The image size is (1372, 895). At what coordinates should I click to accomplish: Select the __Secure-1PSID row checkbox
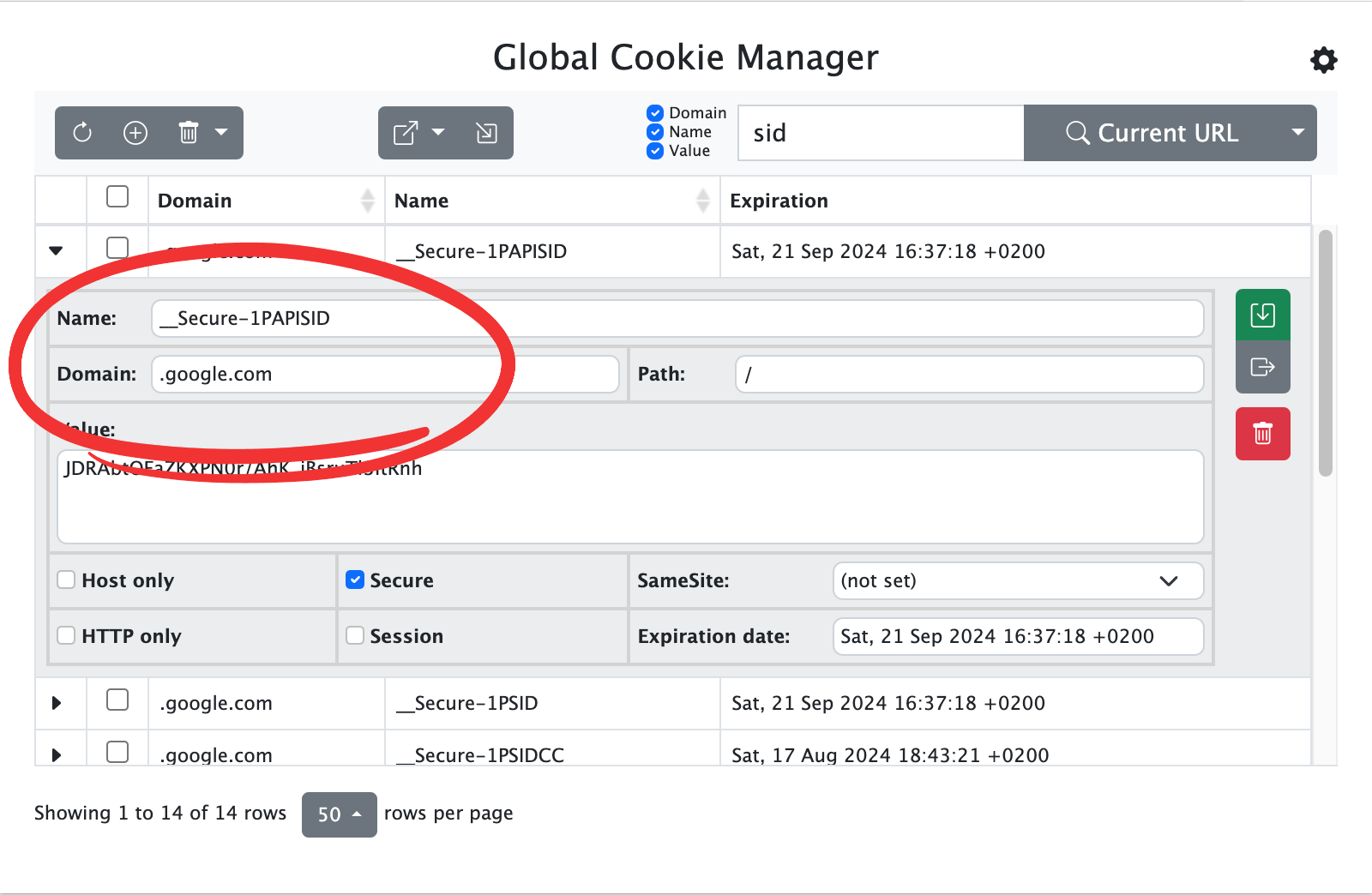point(117,700)
